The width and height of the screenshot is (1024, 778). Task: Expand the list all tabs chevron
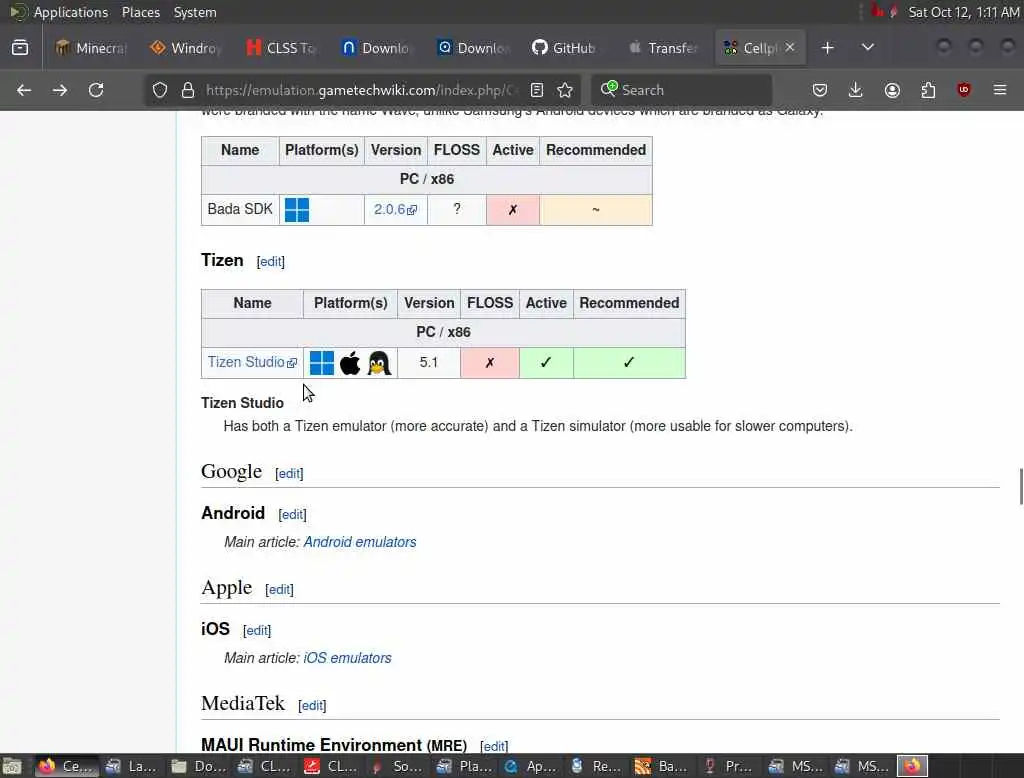[868, 48]
